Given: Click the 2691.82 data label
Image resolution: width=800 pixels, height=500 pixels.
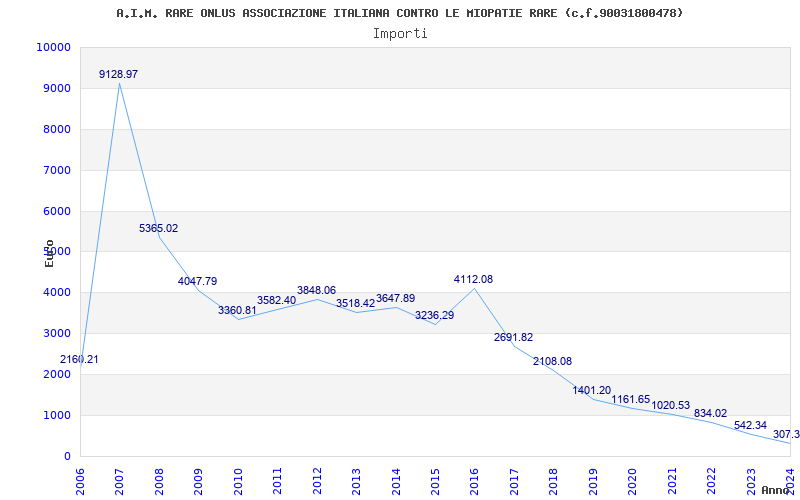Looking at the screenshot, I should 513,337.
